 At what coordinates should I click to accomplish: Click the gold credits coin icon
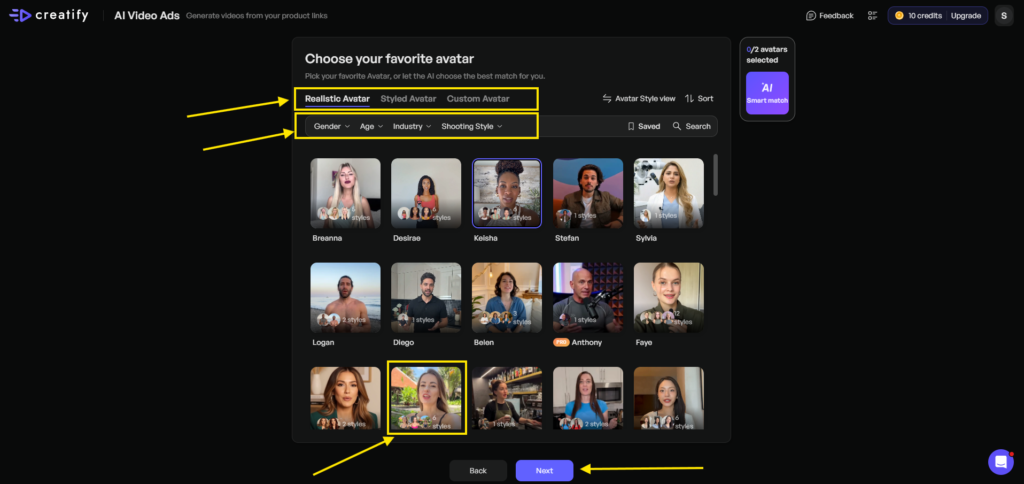coord(899,16)
